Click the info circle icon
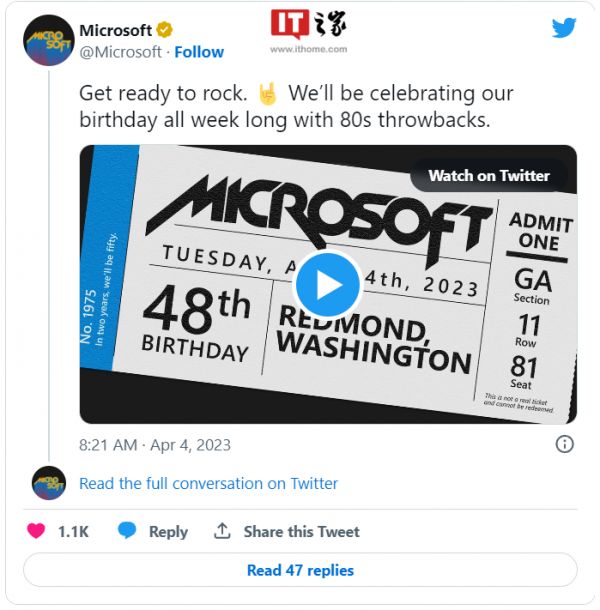This screenshot has height=610, width=600. [x=564, y=443]
